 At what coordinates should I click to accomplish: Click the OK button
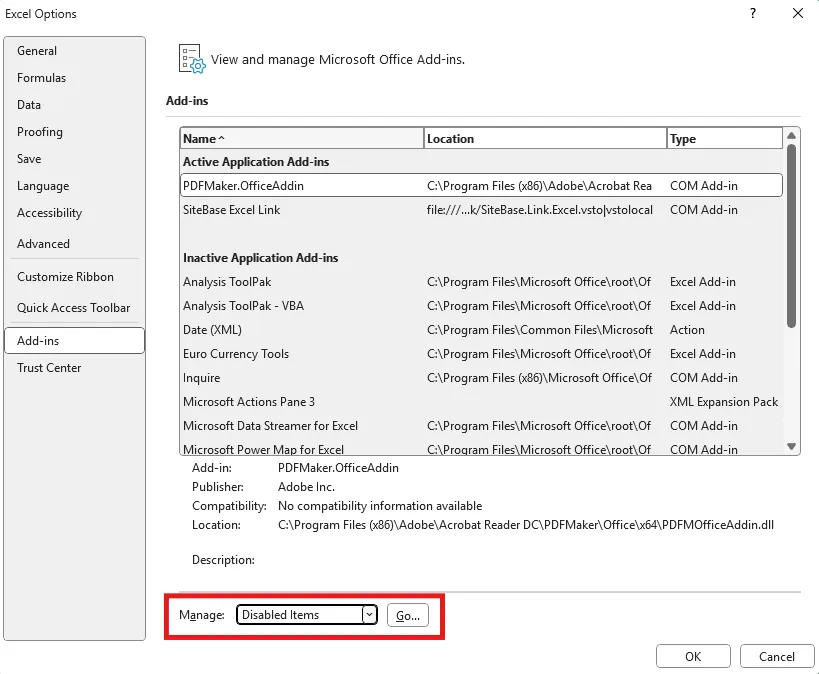click(x=693, y=657)
